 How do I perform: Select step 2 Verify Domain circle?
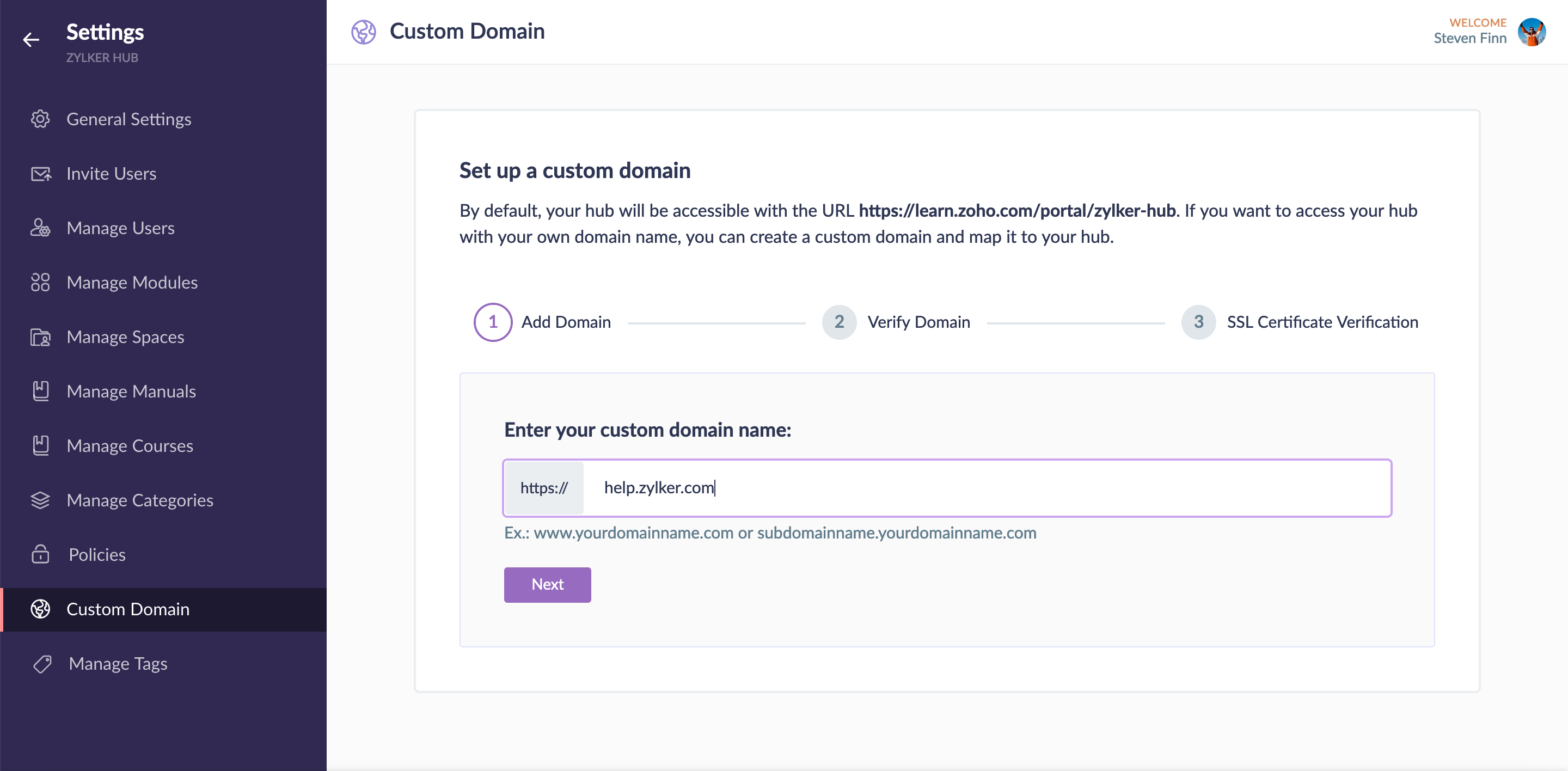(x=839, y=322)
